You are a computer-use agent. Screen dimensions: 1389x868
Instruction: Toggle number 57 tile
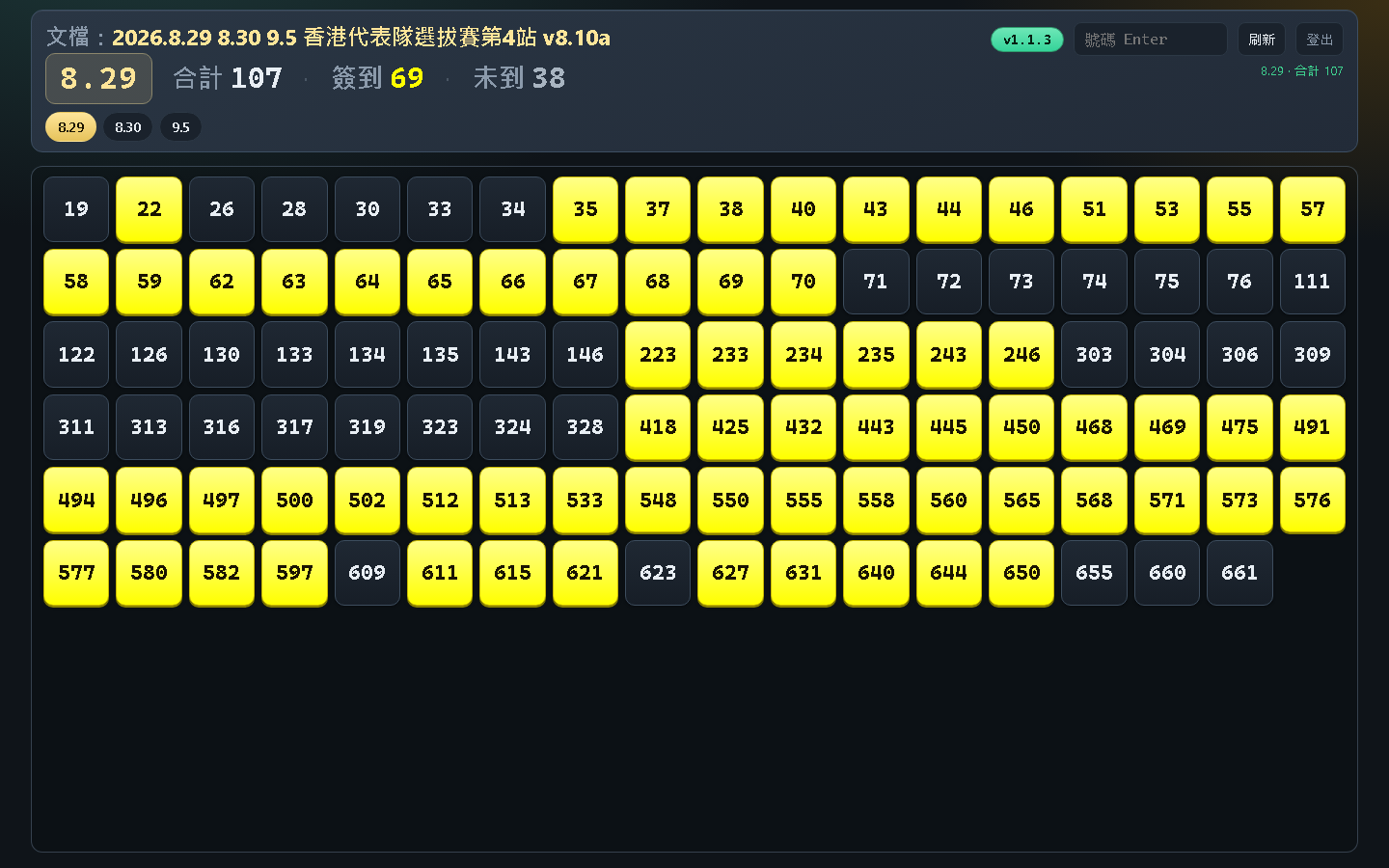click(x=1313, y=209)
